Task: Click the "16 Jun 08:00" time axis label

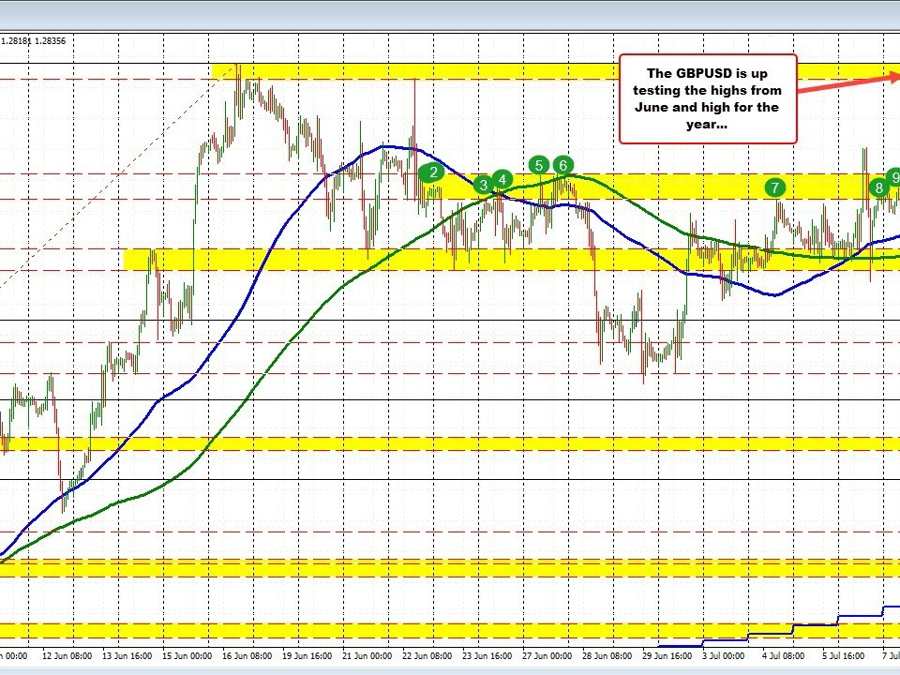Action: tap(247, 655)
